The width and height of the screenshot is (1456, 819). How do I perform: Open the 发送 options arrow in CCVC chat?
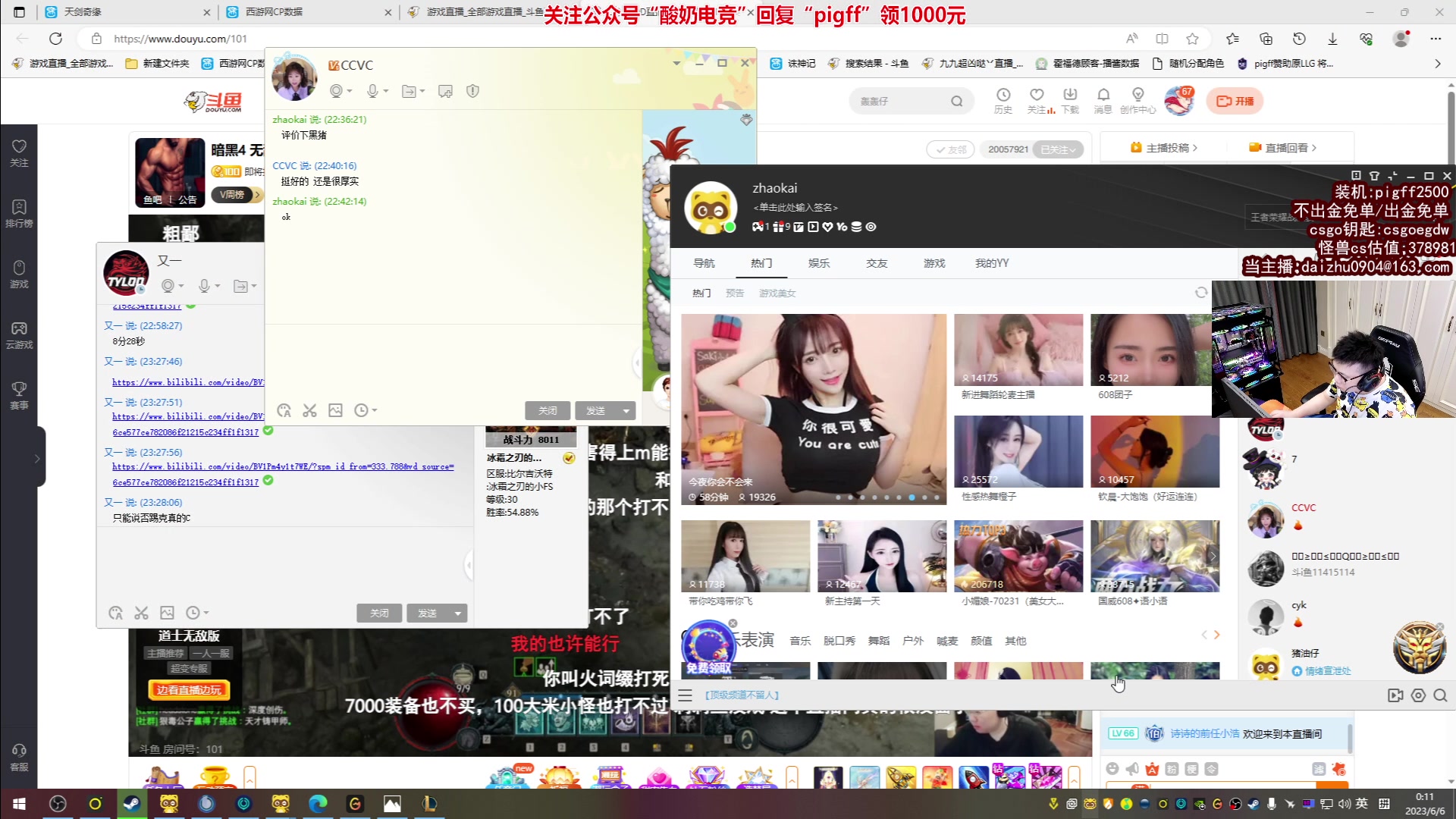pyautogui.click(x=626, y=411)
